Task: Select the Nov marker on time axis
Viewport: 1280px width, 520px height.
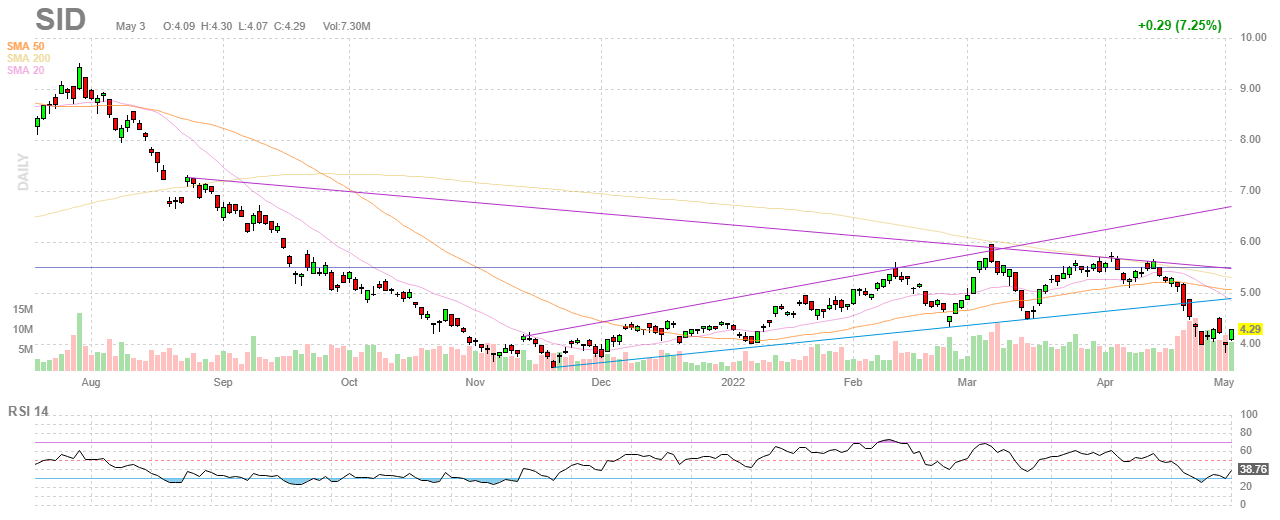Action: 475,382
